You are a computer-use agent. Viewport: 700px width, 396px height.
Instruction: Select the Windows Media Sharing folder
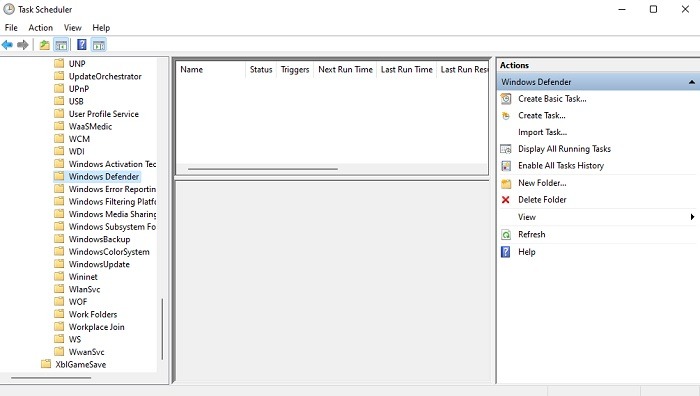(112, 214)
